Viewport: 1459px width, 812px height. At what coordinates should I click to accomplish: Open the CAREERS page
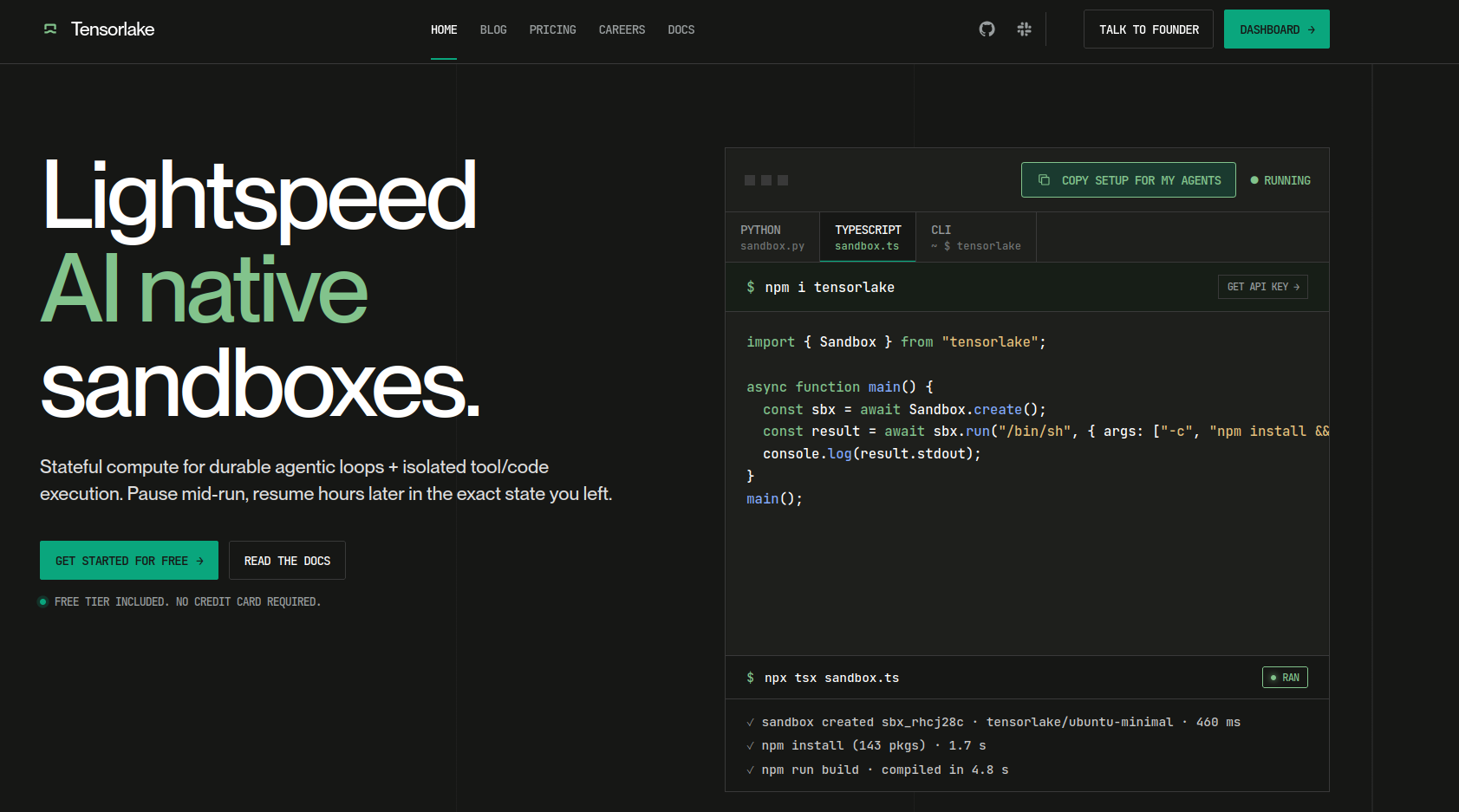coord(622,29)
